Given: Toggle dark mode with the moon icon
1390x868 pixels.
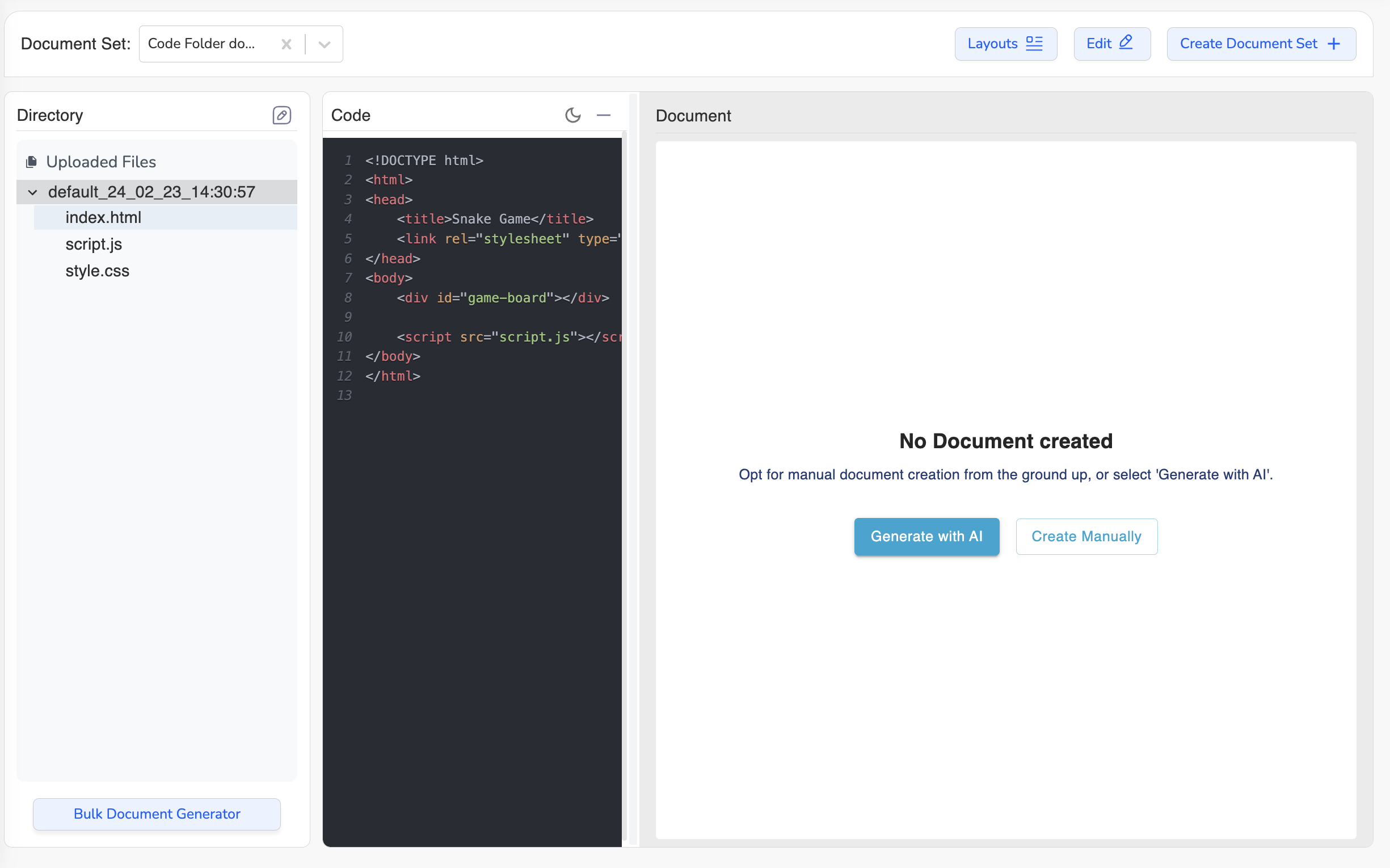Looking at the screenshot, I should click(x=572, y=115).
